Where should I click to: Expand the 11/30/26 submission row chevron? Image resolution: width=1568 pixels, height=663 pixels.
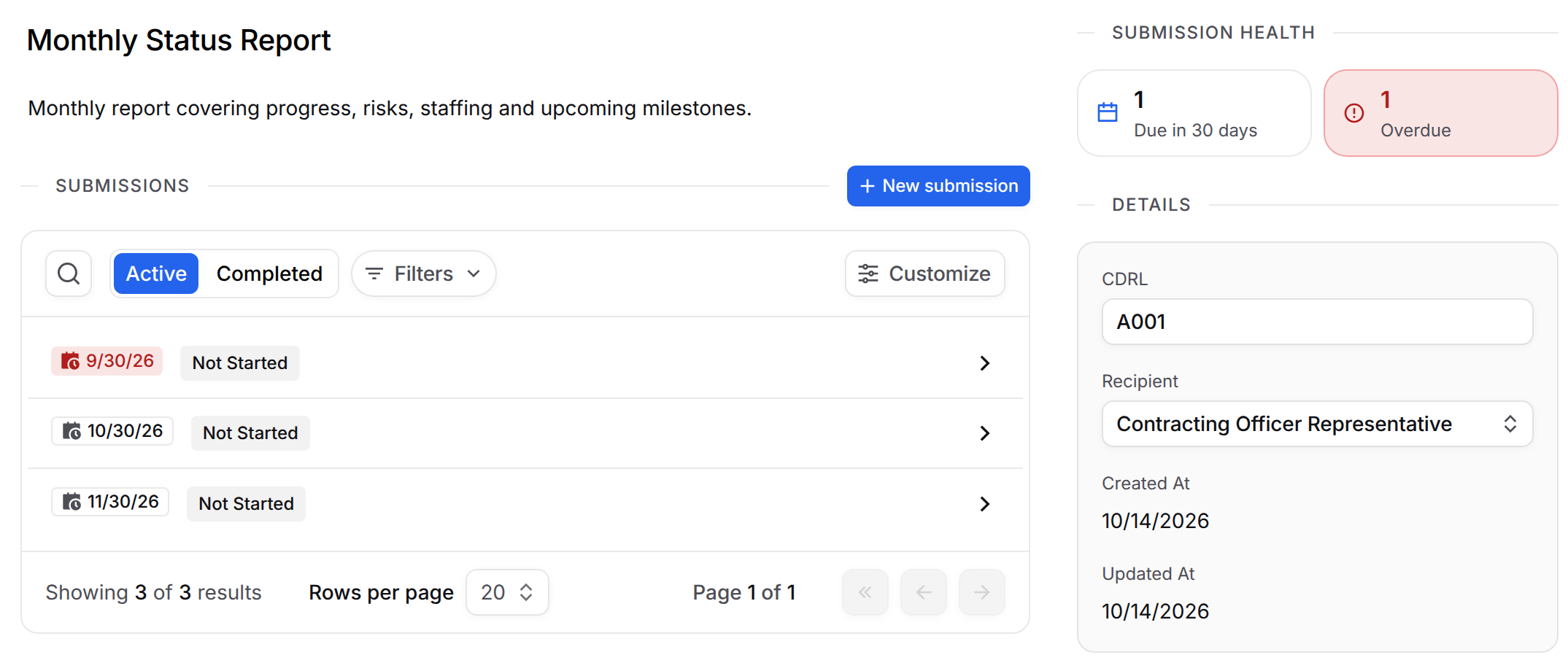click(985, 504)
